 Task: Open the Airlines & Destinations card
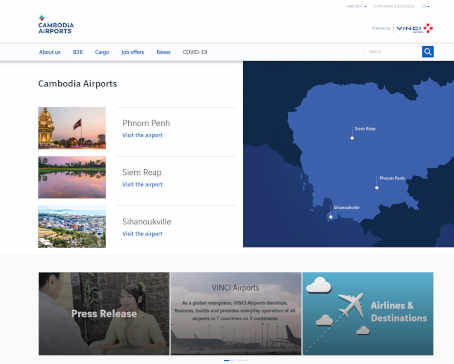pos(368,313)
